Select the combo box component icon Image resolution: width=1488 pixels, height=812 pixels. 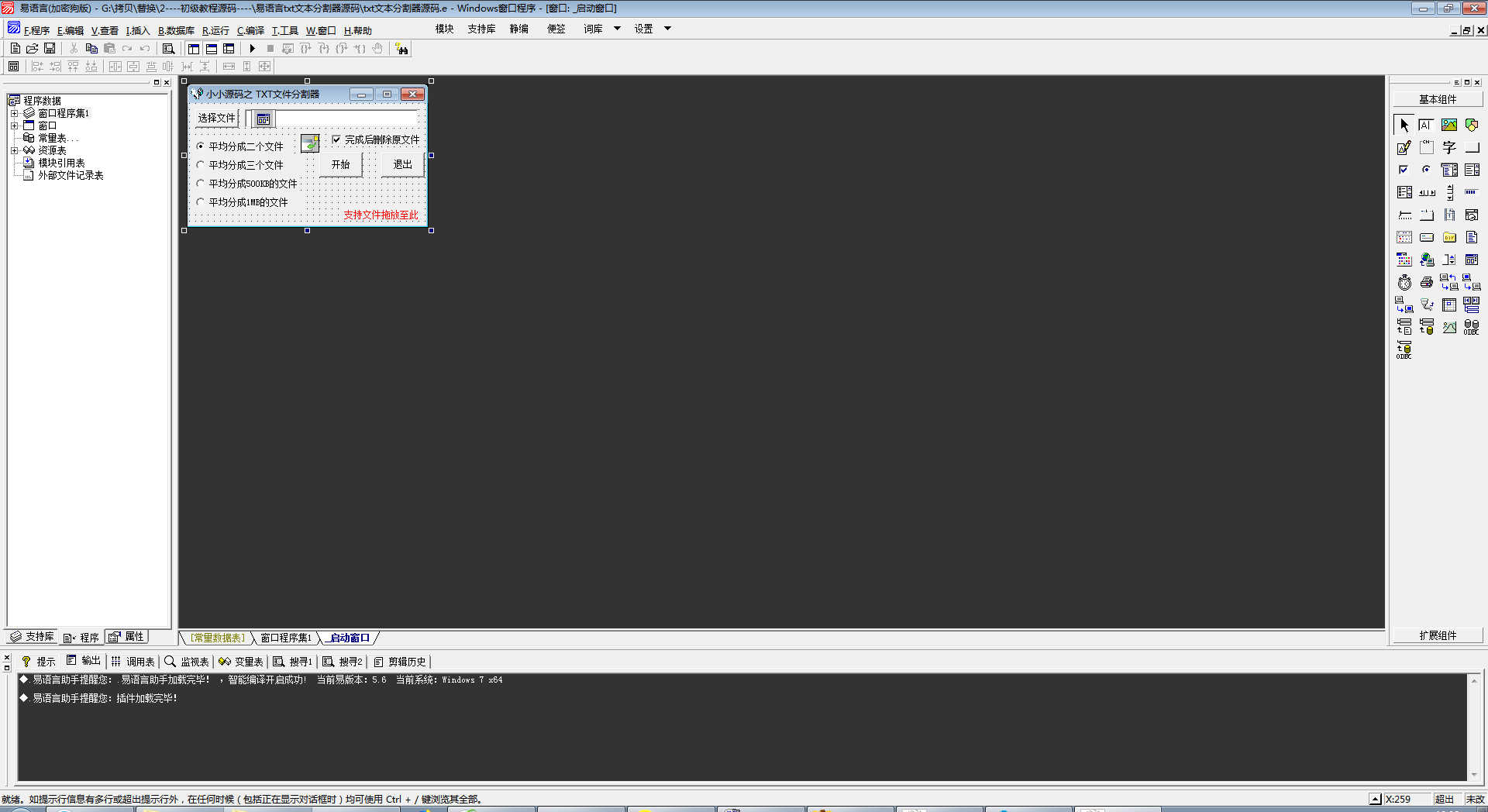pos(1449,170)
